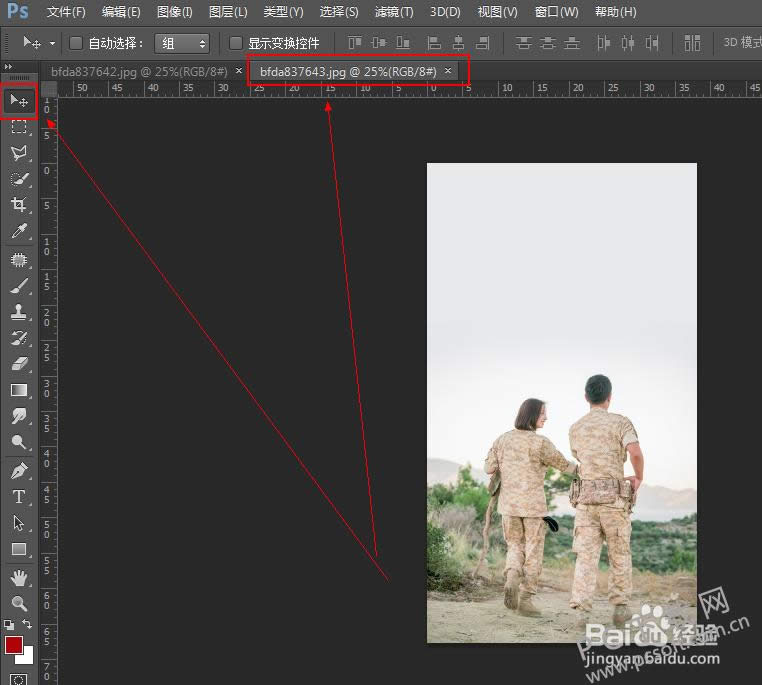Select the Rectangular Marquee tool

point(19,127)
